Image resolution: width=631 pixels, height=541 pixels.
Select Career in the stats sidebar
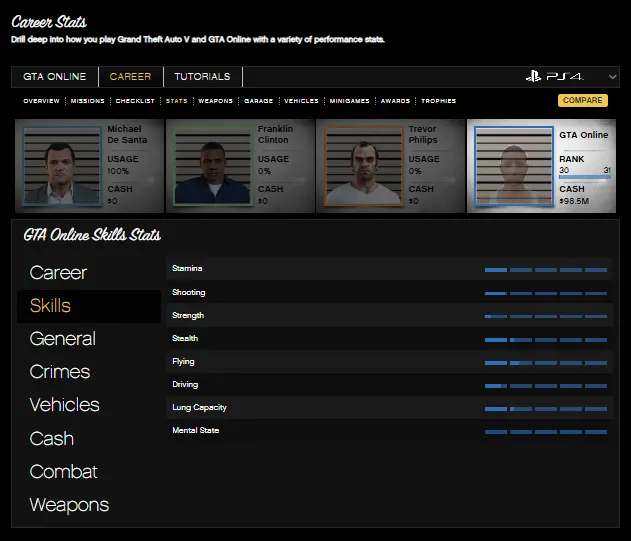click(x=58, y=273)
